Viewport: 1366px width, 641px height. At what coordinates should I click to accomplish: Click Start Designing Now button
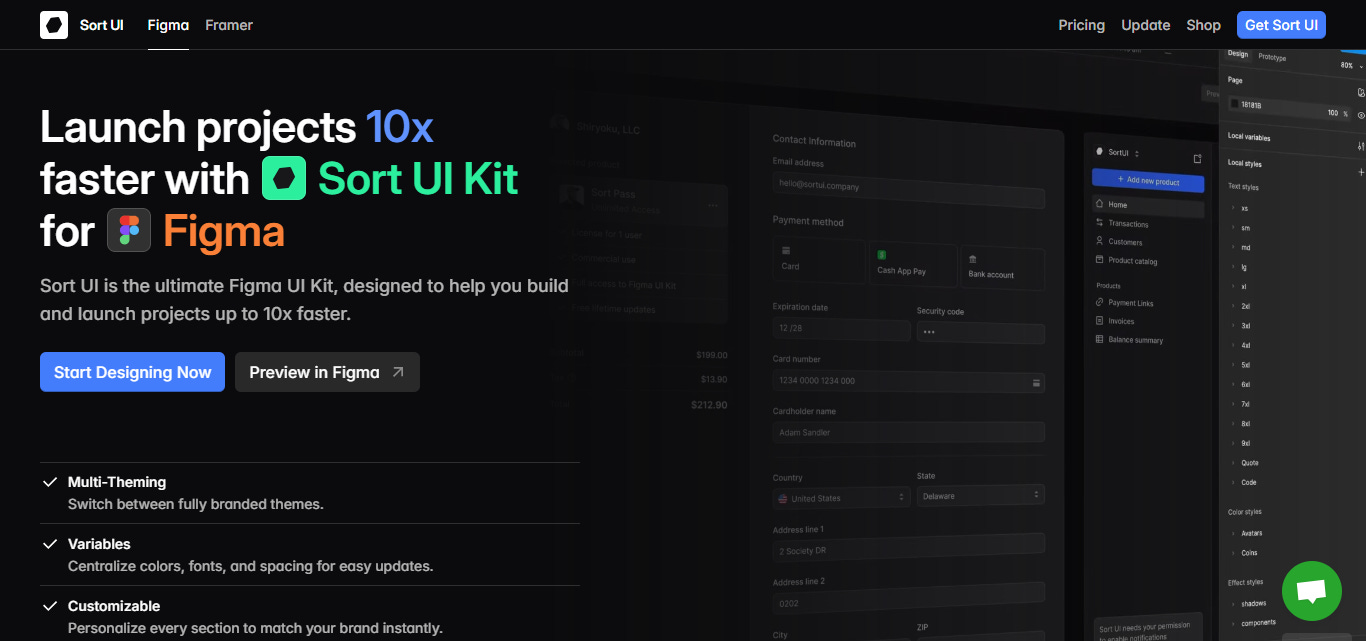click(132, 372)
